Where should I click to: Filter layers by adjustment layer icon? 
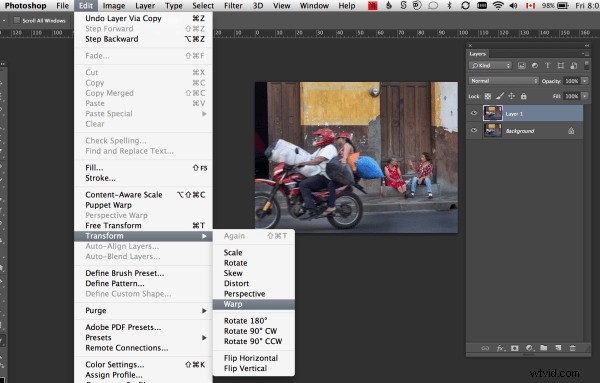coord(535,66)
